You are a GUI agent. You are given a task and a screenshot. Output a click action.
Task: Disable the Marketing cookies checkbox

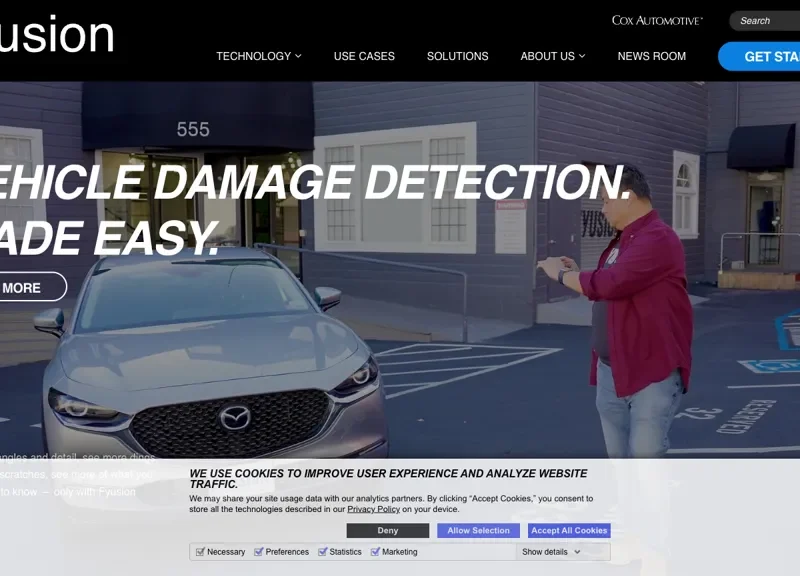pos(376,552)
